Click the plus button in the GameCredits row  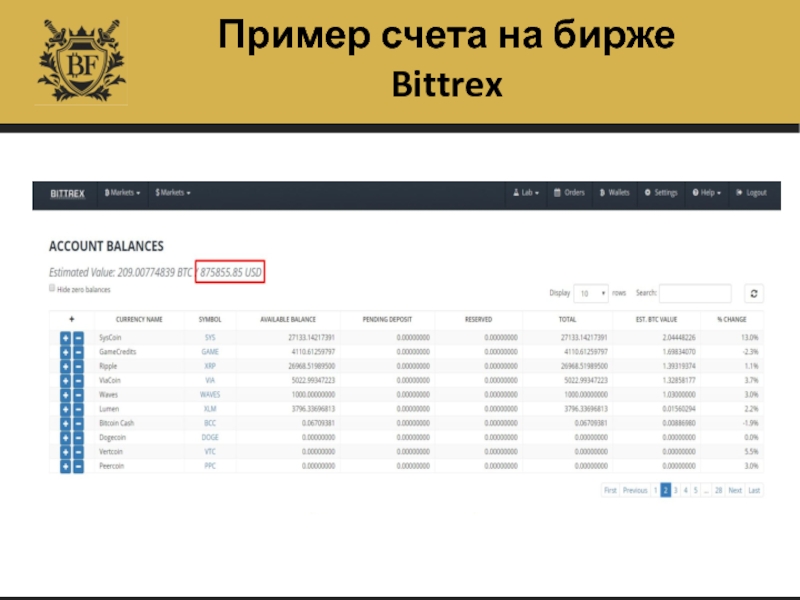point(65,352)
